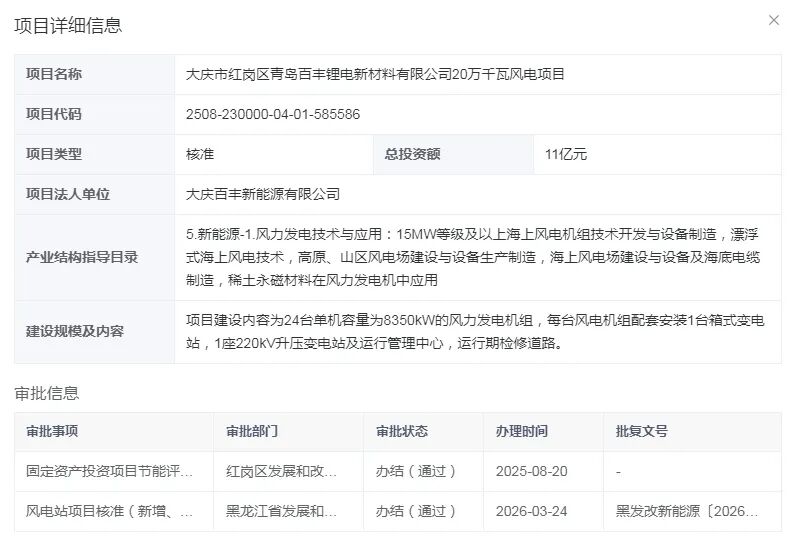Image resolution: width=797 pixels, height=542 pixels.
Task: Open the 黑发改新能源 approval document number
Action: tap(687, 511)
